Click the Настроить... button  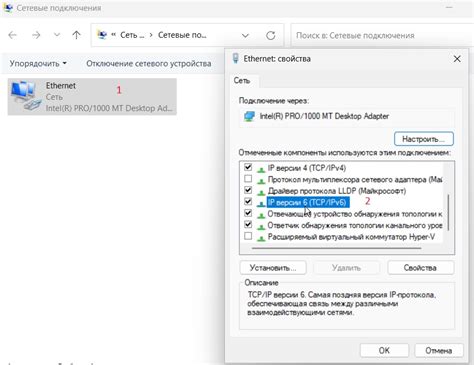pos(424,139)
